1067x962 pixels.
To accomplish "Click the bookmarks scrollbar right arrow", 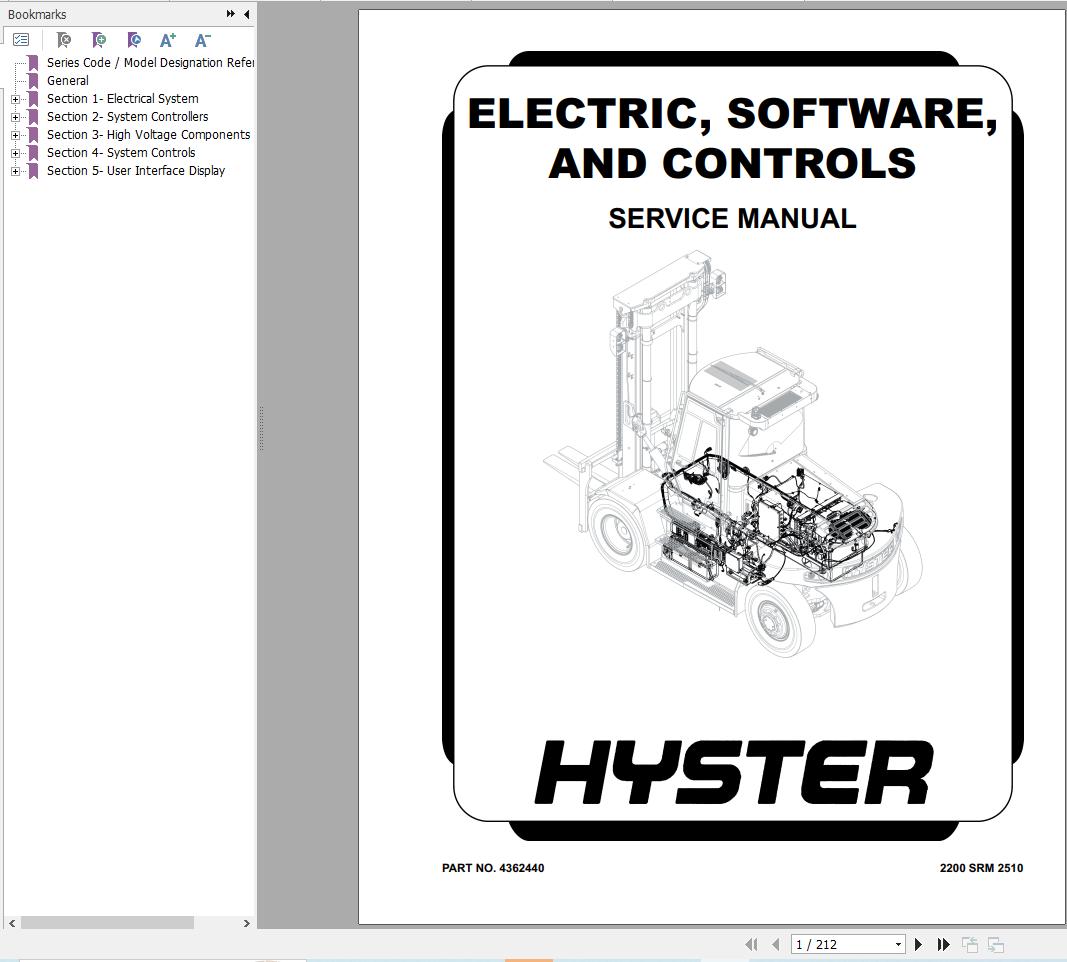I will [x=246, y=923].
